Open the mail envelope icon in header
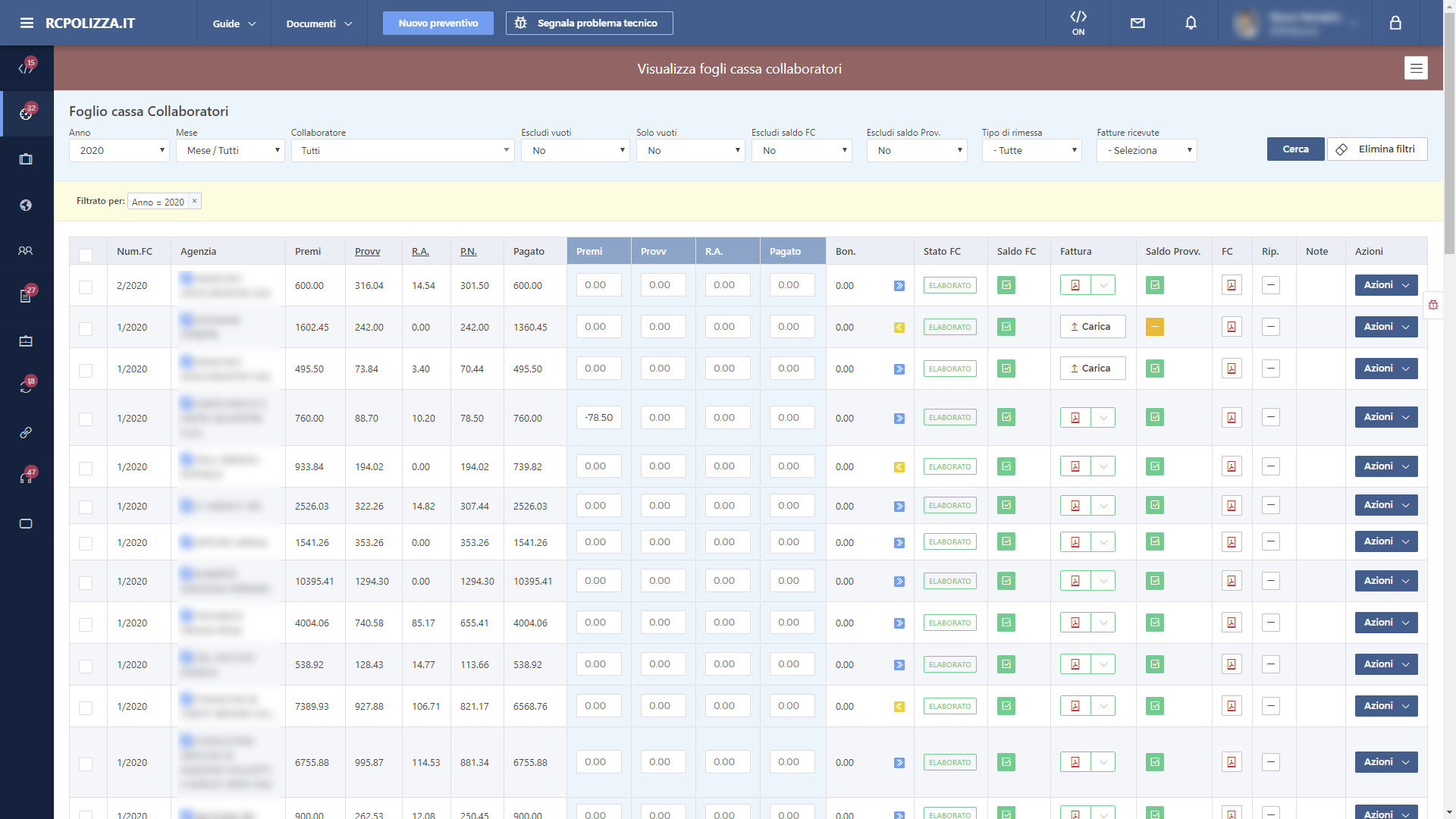The height and width of the screenshot is (819, 1456). coord(1137,23)
